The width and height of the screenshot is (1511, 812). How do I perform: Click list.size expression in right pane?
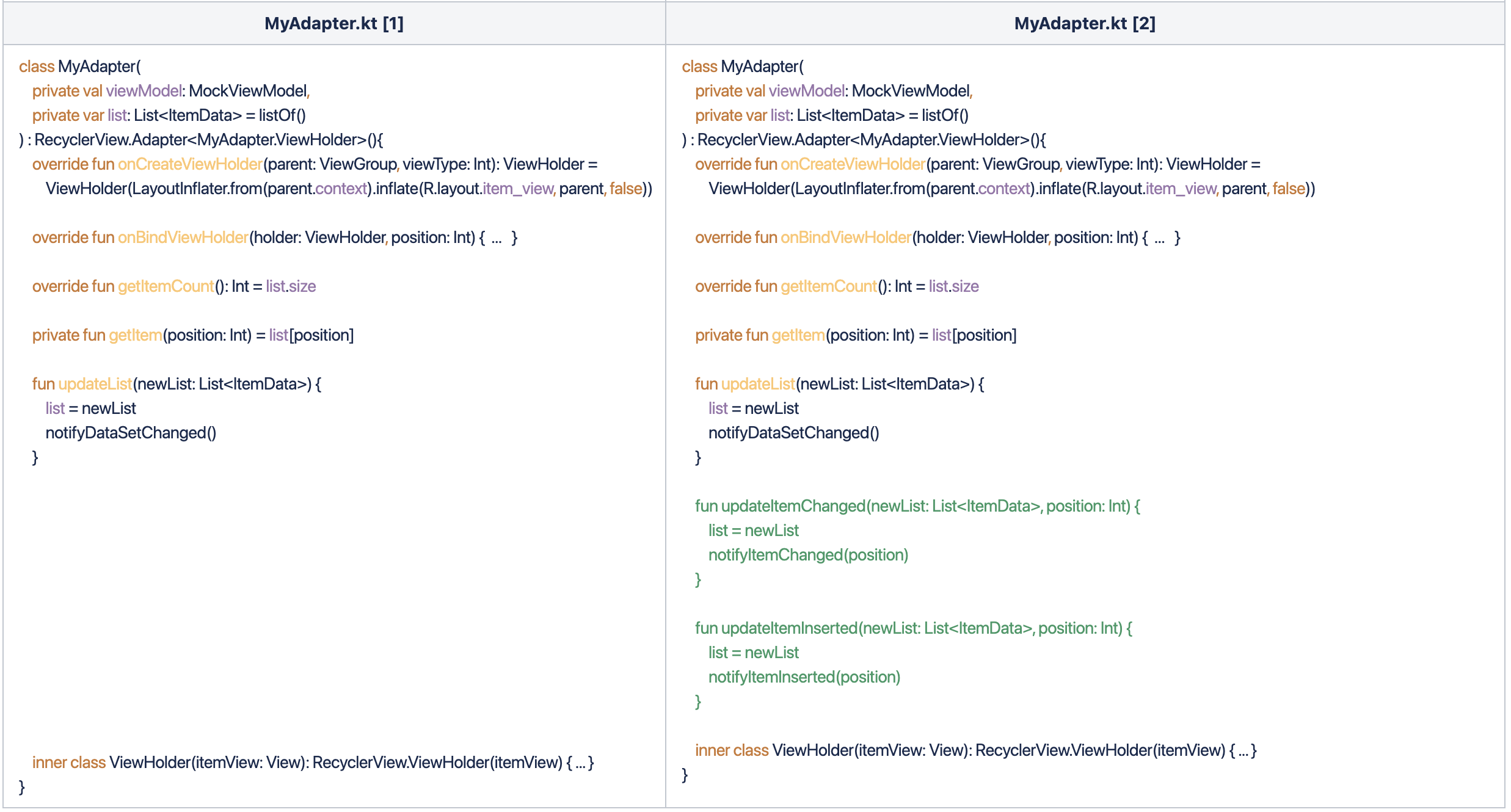[953, 286]
